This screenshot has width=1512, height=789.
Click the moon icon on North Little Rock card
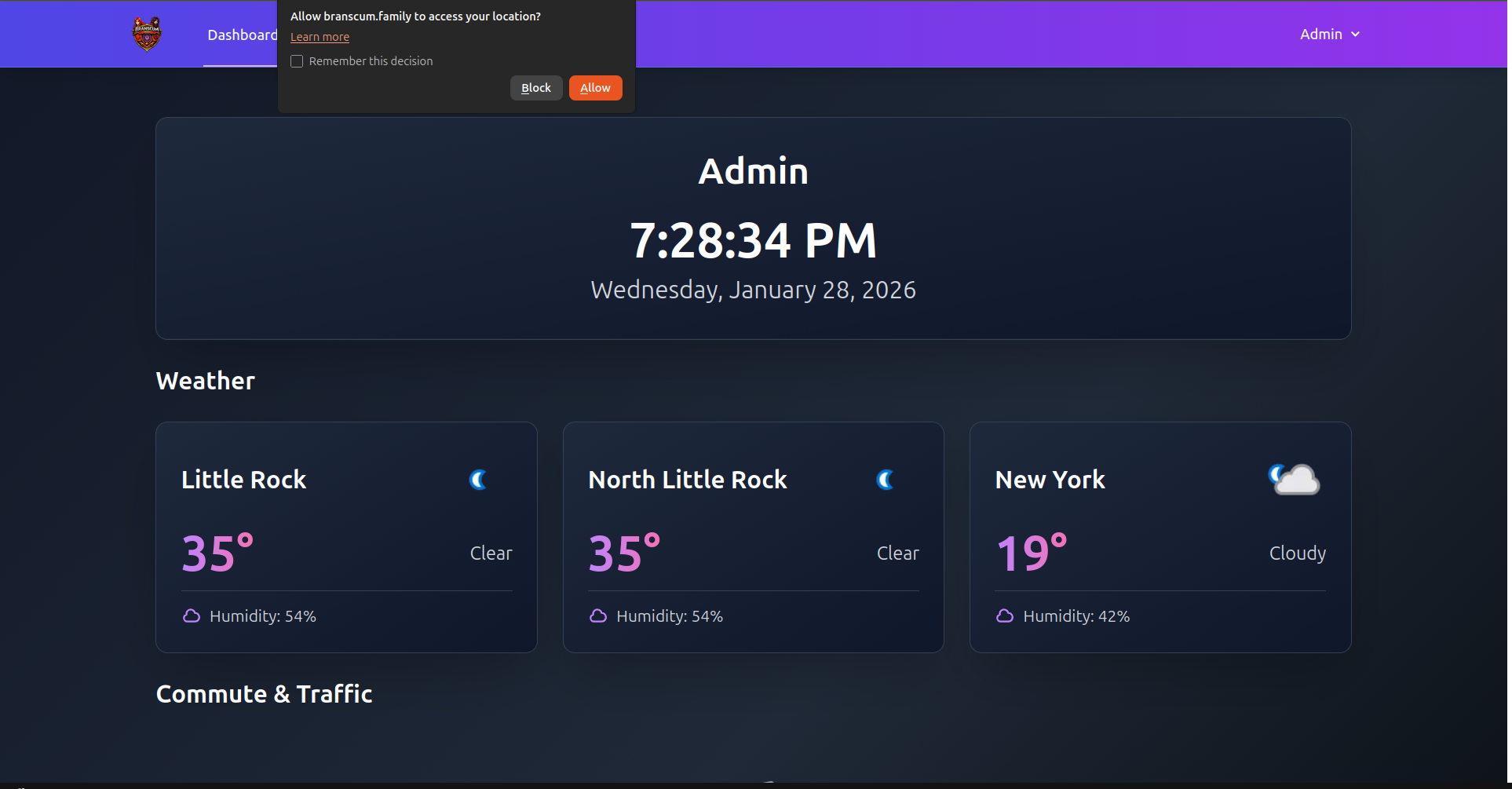885,480
